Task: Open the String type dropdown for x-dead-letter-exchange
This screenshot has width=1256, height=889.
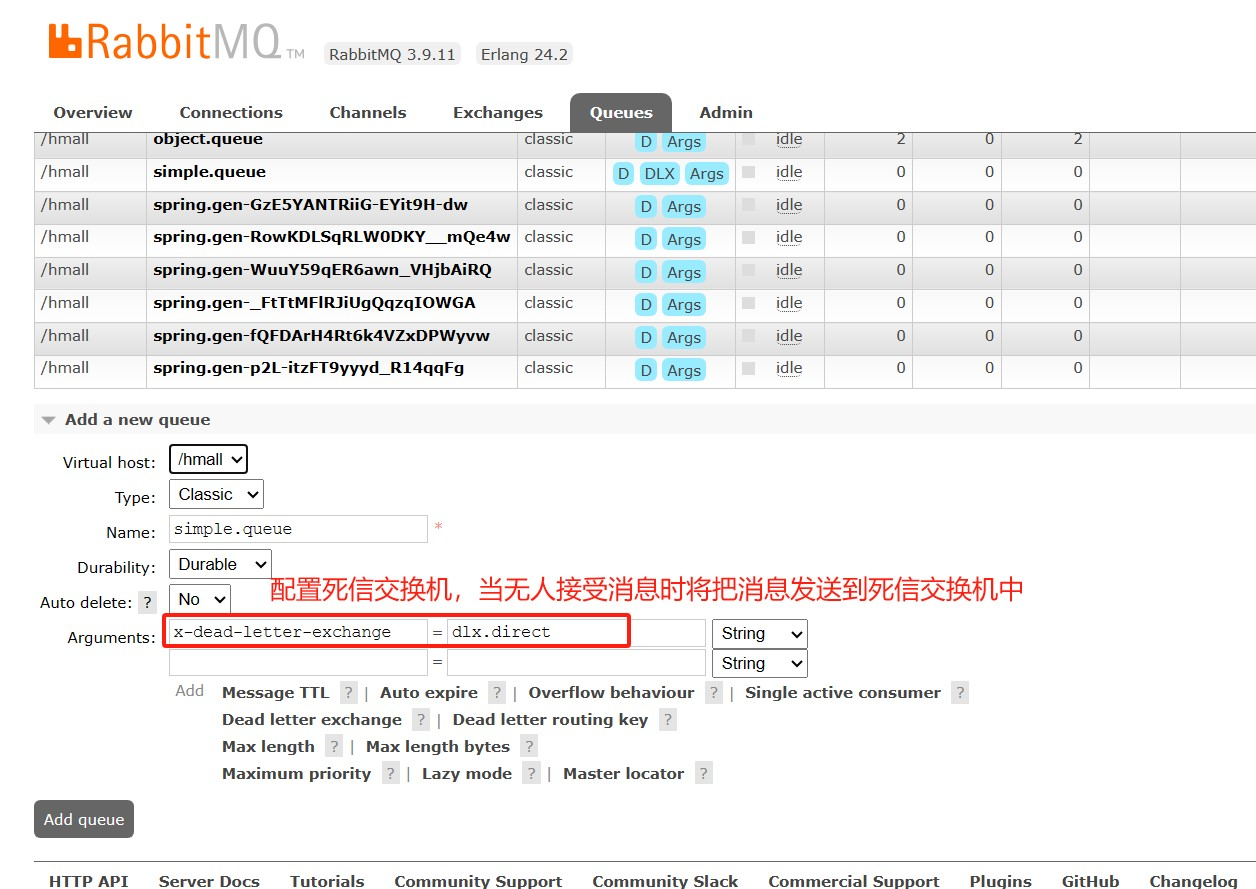Action: coord(759,634)
